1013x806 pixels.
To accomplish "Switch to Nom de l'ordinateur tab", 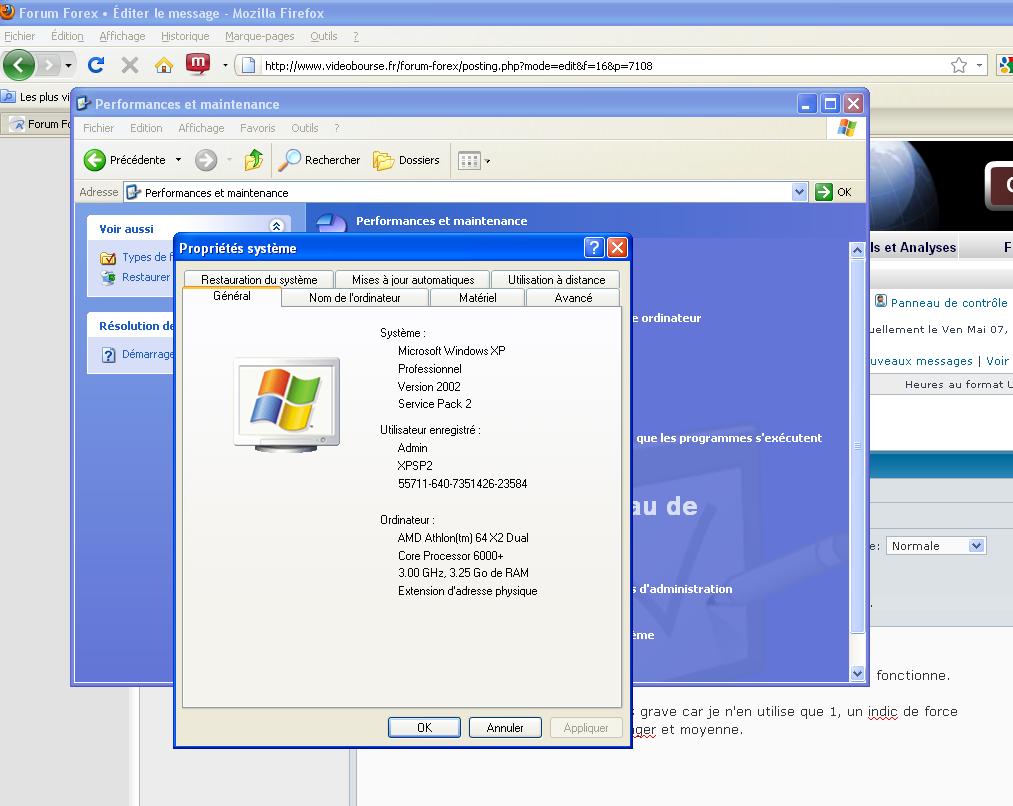I will [x=354, y=298].
